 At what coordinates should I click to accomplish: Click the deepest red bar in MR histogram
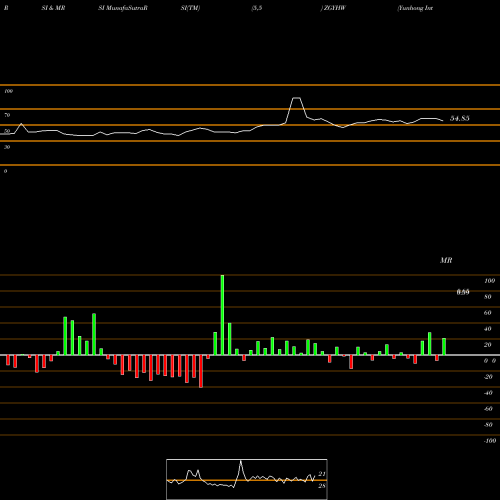(201, 371)
